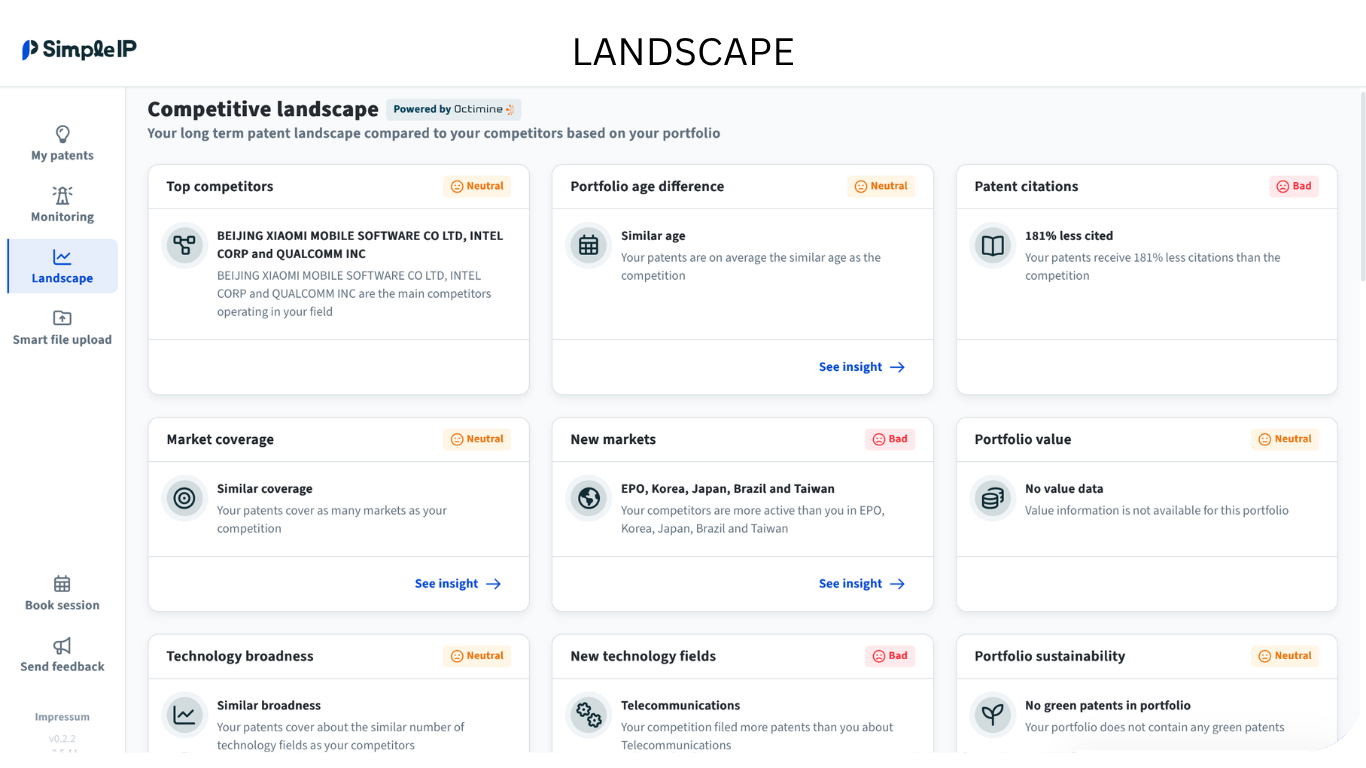Click the Send feedback megaphone icon
The width and height of the screenshot is (1366, 768).
click(62, 645)
